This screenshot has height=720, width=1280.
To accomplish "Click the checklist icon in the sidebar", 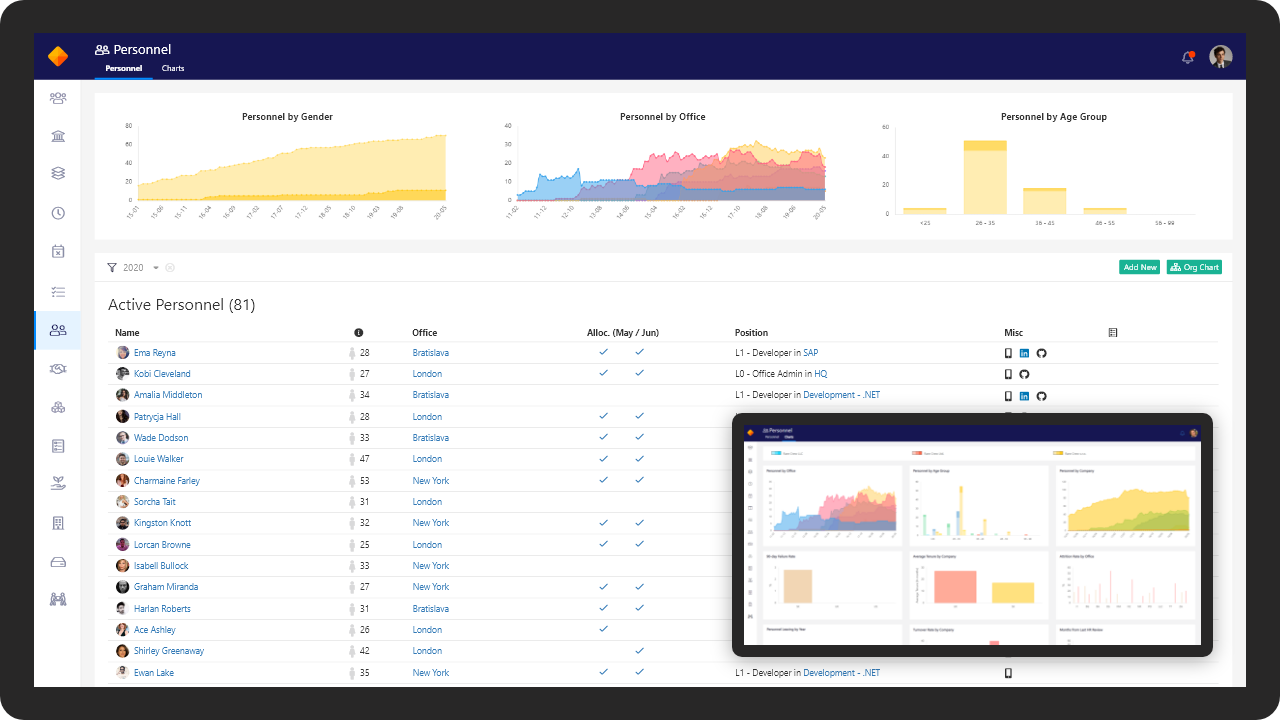I will [x=58, y=292].
